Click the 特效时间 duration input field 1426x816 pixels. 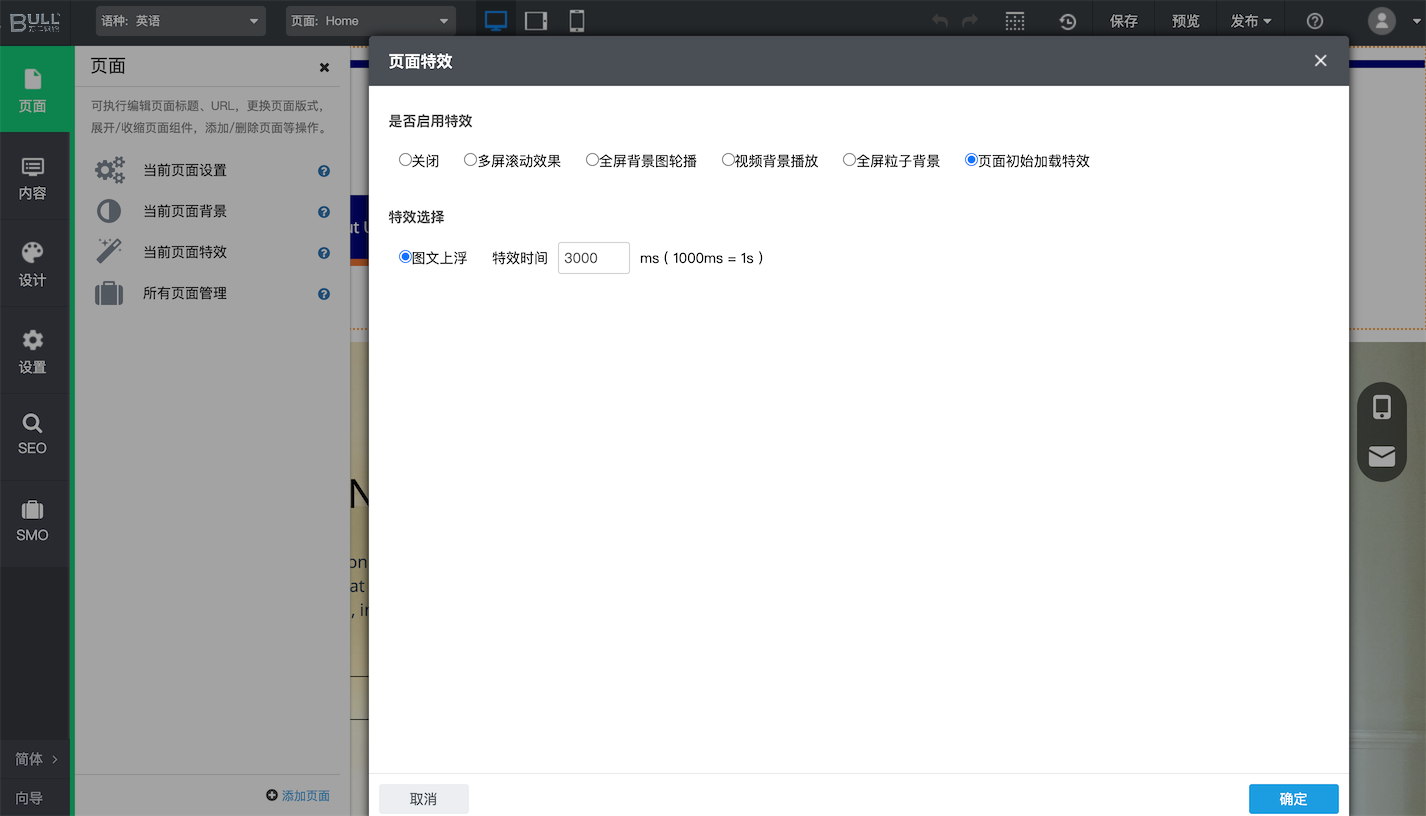[593, 258]
